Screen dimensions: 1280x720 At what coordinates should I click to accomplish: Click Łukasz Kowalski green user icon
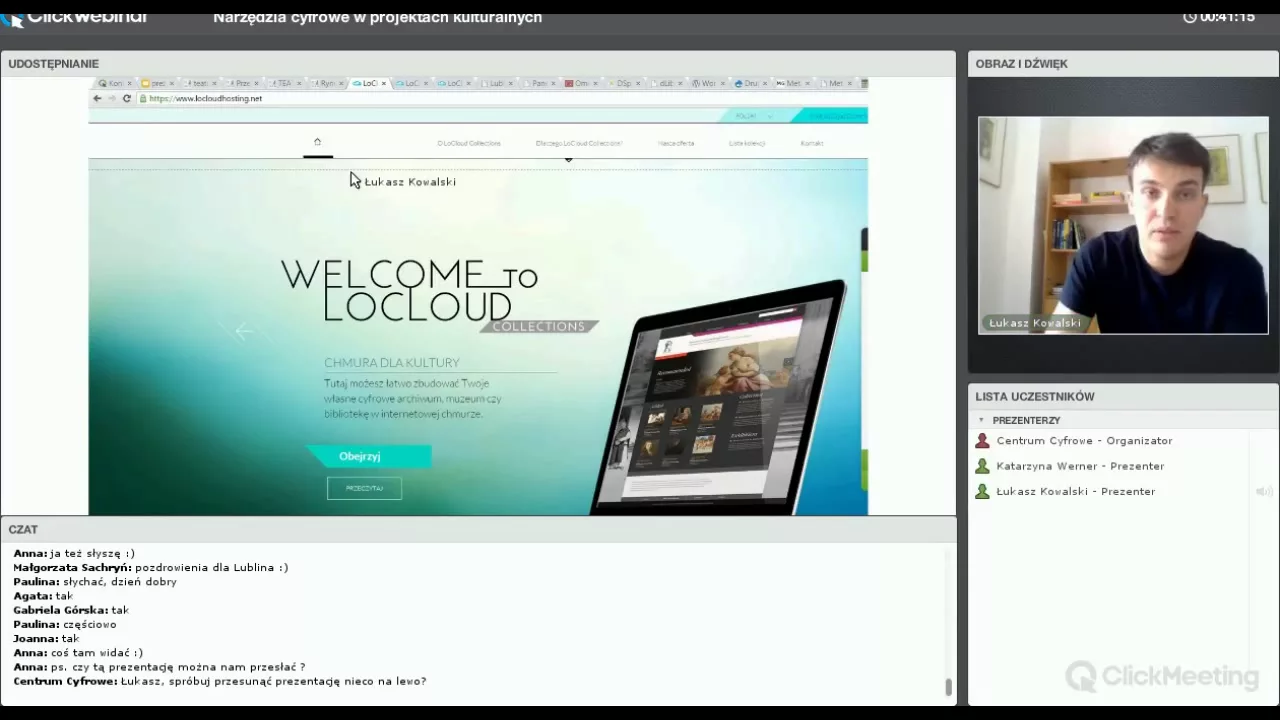coord(982,491)
